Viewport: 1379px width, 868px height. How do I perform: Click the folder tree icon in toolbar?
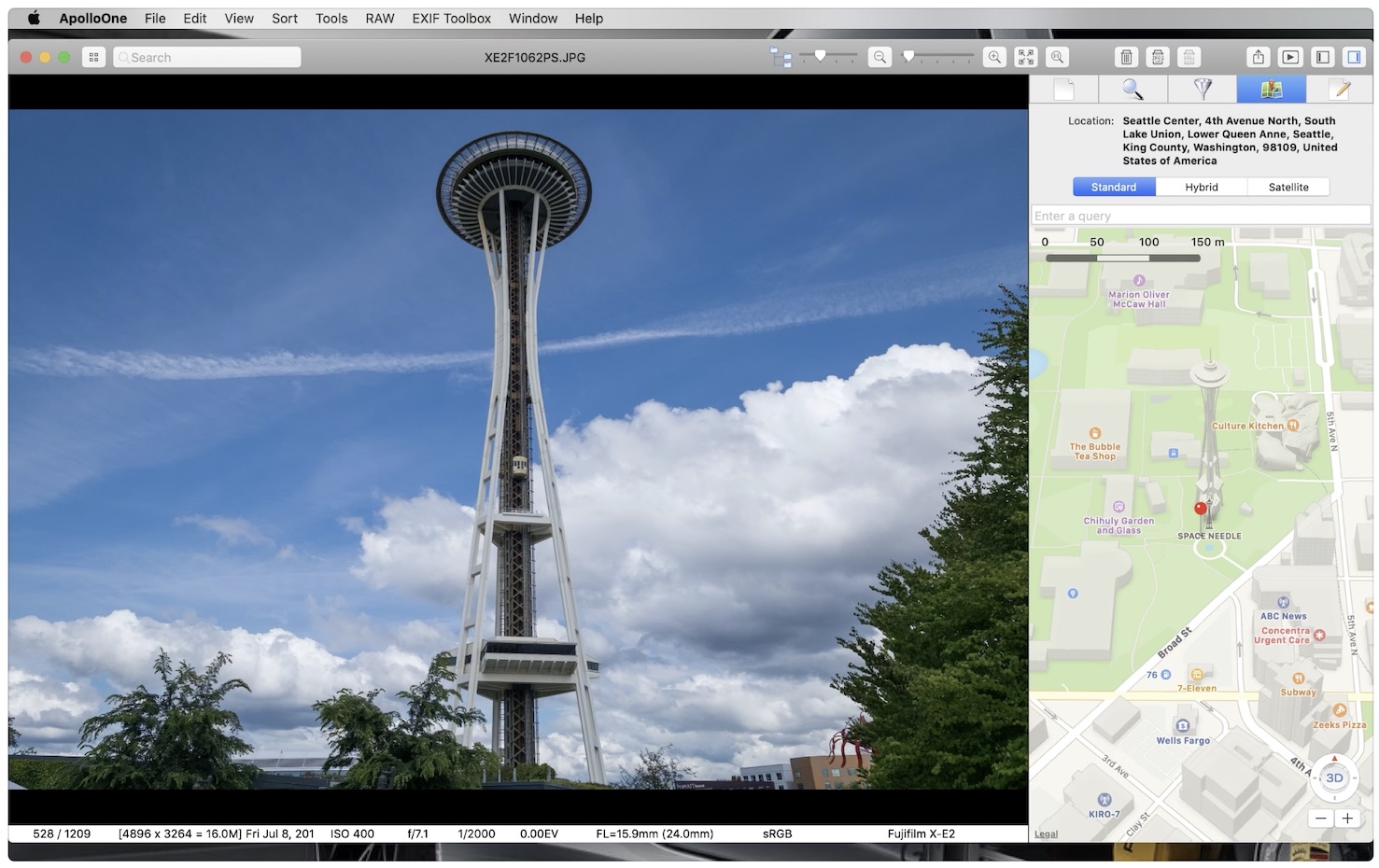coord(781,57)
